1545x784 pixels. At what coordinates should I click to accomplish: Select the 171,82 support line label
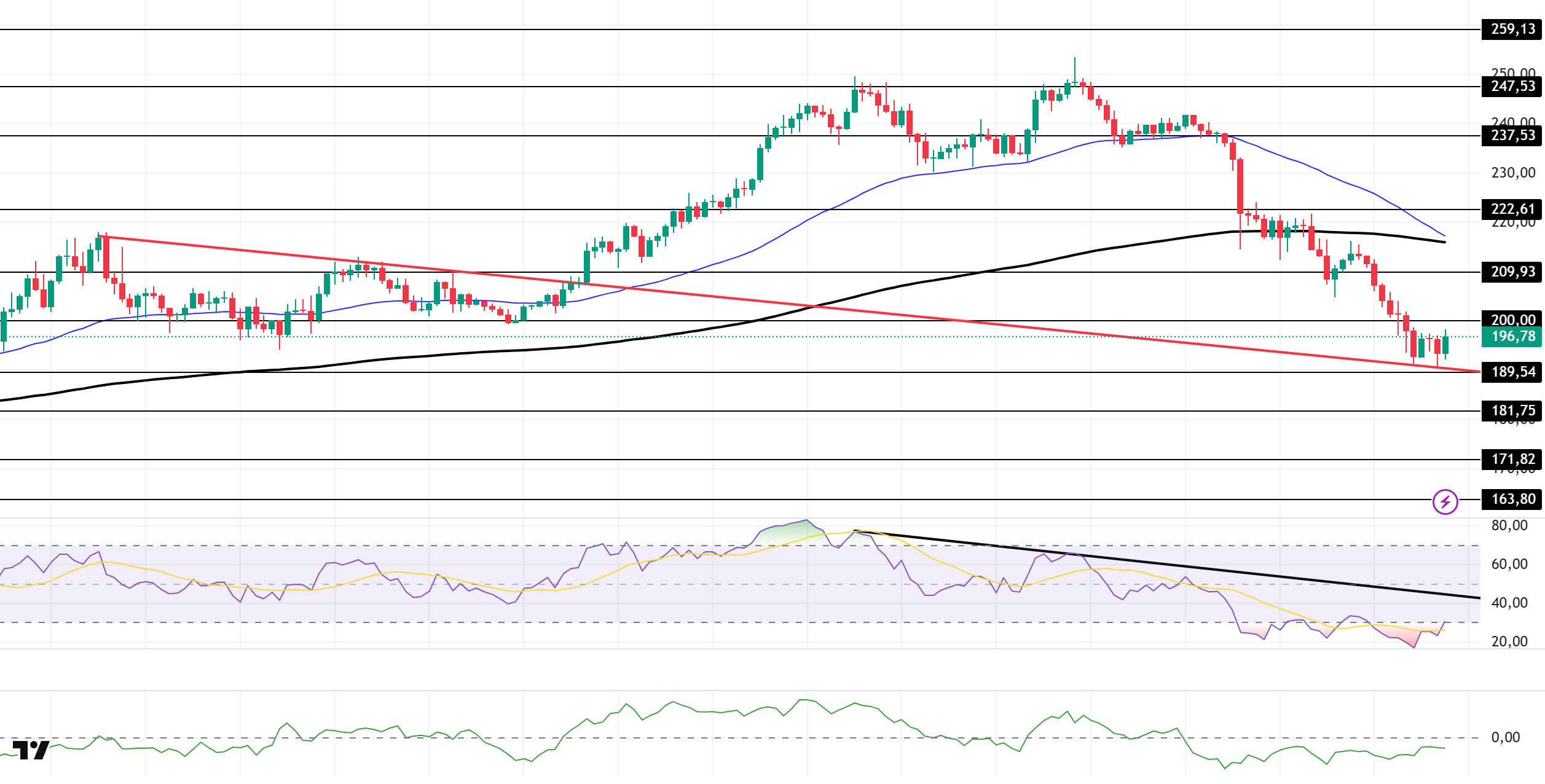click(1512, 460)
